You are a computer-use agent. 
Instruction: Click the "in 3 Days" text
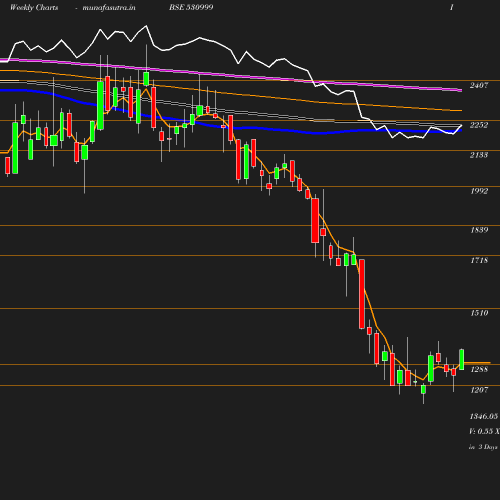483,447
